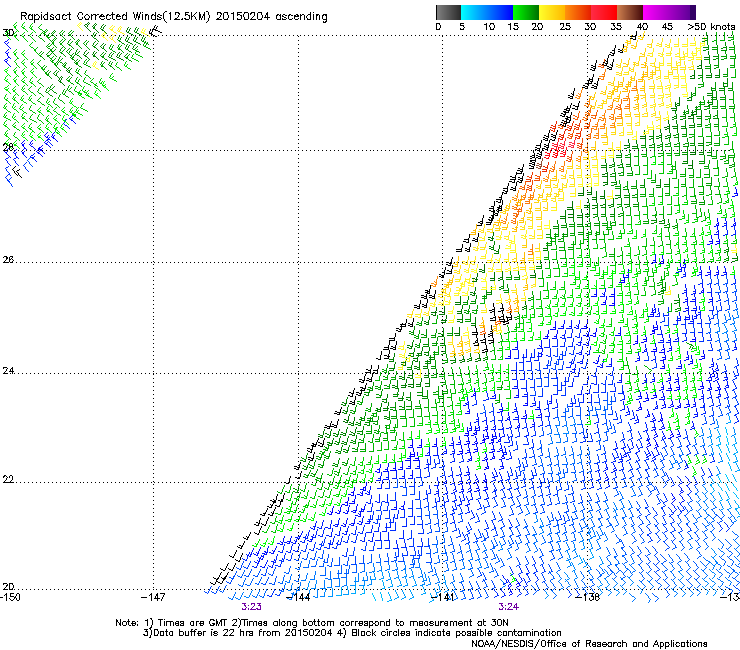Image resolution: width=740 pixels, height=650 pixels.
Task: Click the '3:23' time label
Action: tap(251, 607)
